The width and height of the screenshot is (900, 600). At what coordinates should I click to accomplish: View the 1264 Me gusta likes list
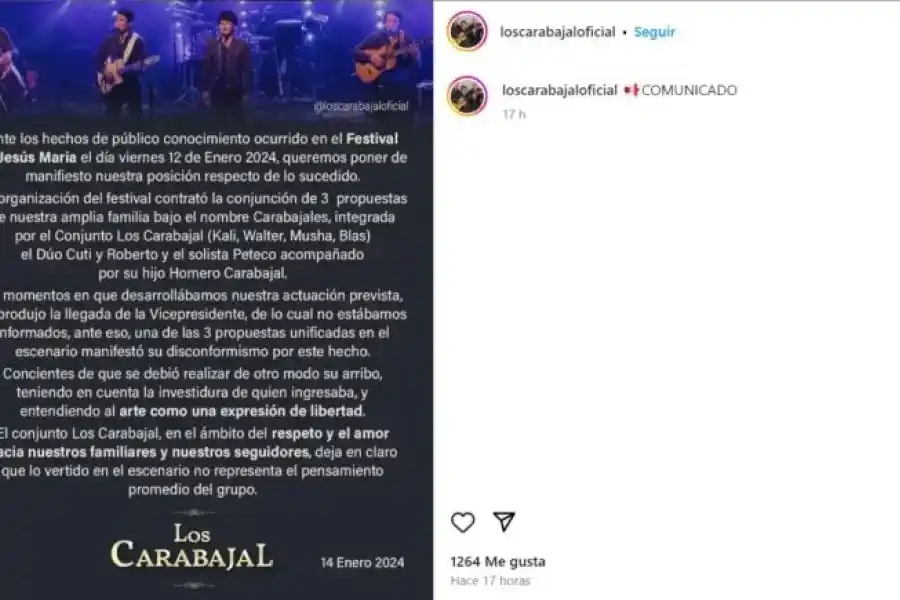498,562
